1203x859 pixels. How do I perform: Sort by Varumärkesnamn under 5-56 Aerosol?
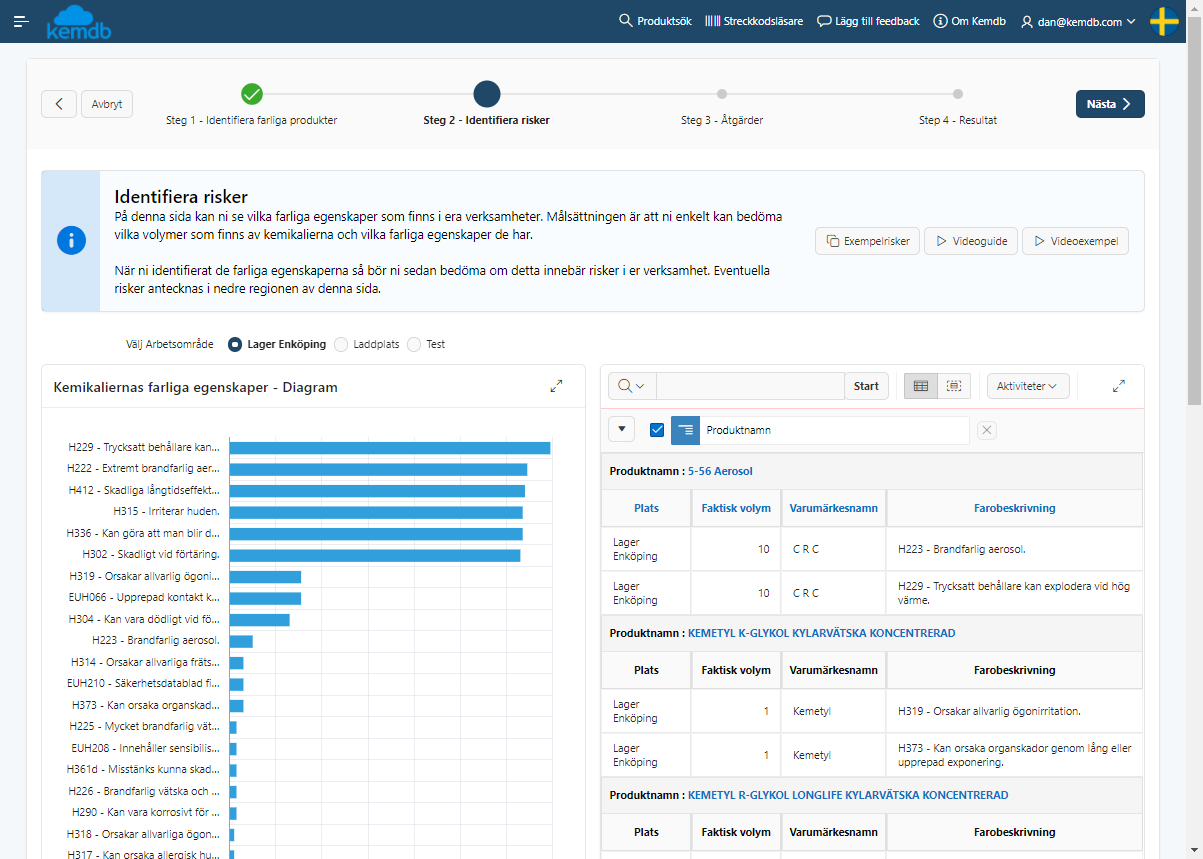point(834,508)
